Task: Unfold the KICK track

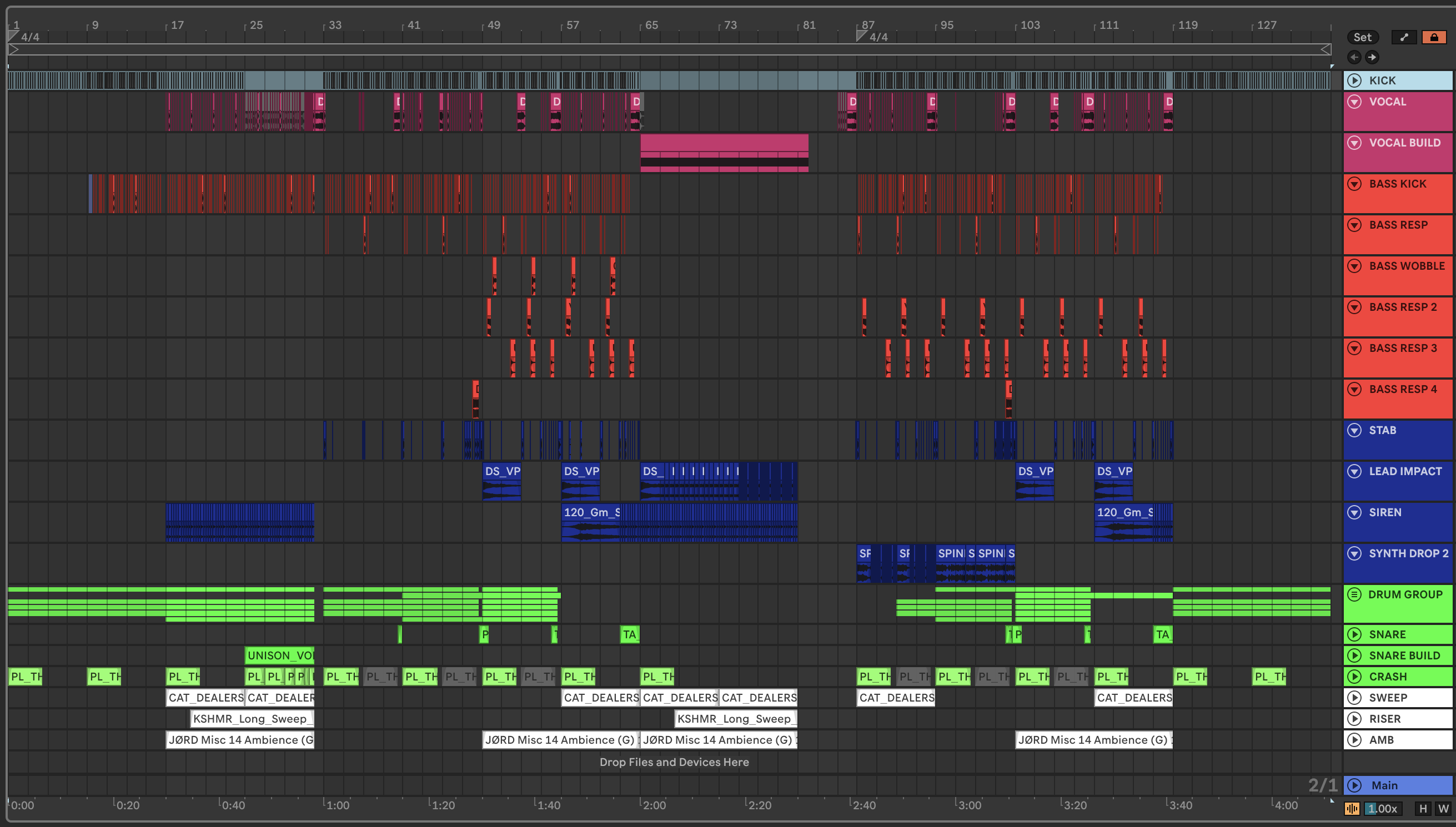Action: point(1354,80)
